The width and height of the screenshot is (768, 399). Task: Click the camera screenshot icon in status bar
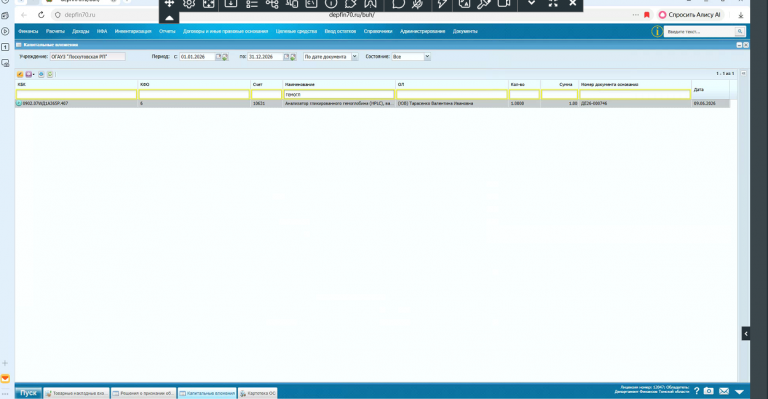709,391
